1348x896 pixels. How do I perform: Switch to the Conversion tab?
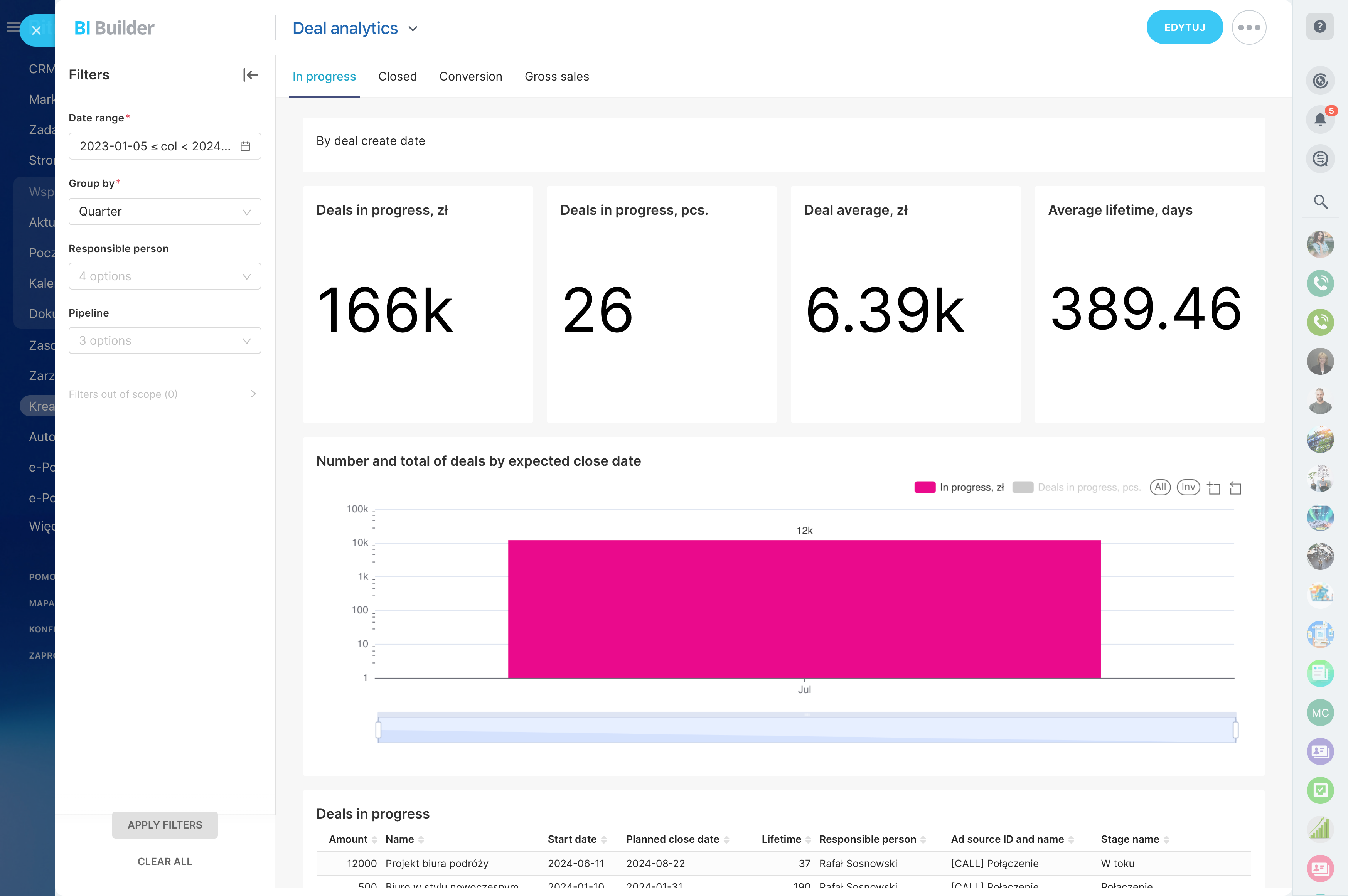pyautogui.click(x=470, y=77)
